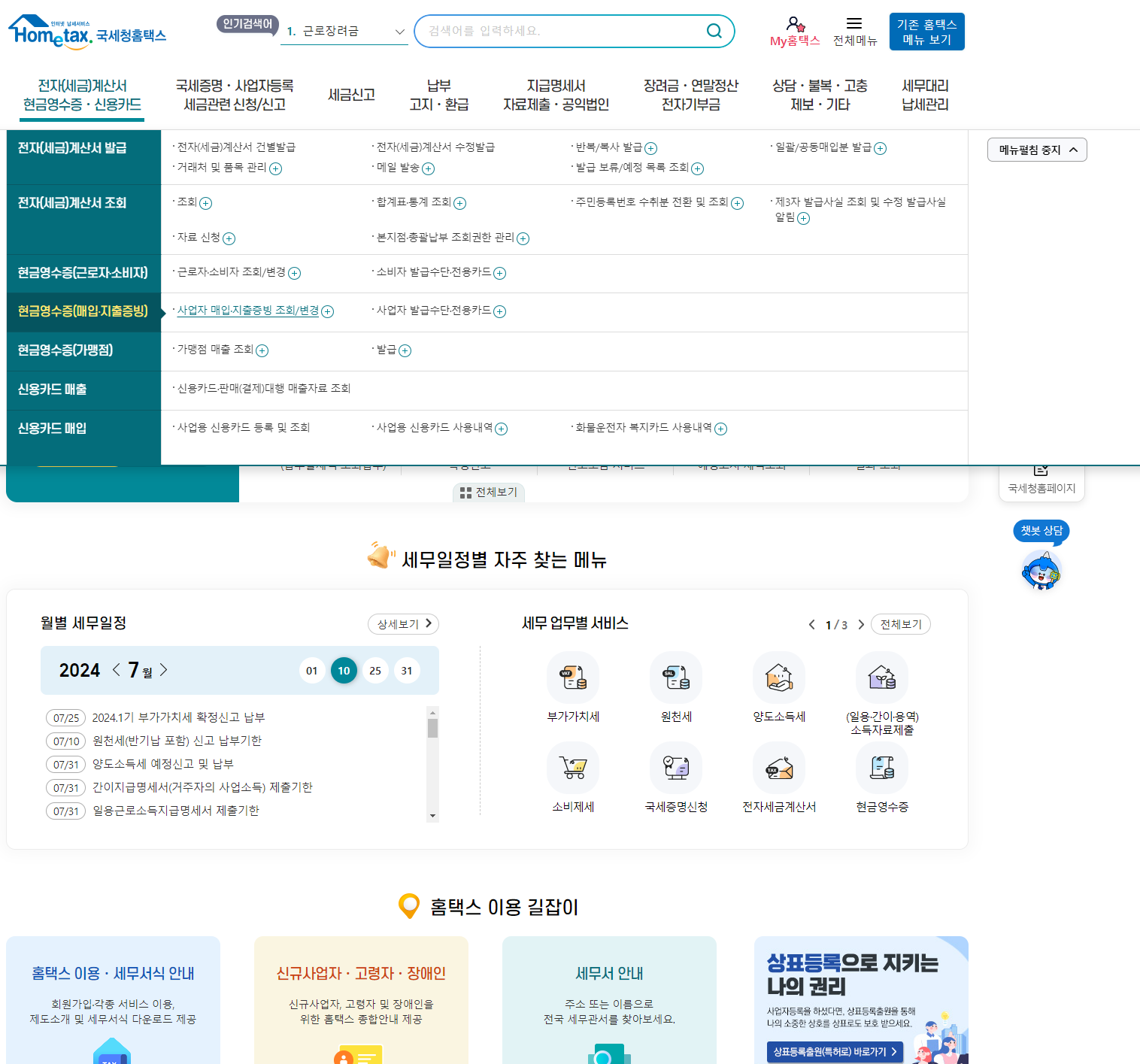1140x1064 pixels.
Task: Click 양도소득세 예정신고 및 납부
Action: (163, 765)
